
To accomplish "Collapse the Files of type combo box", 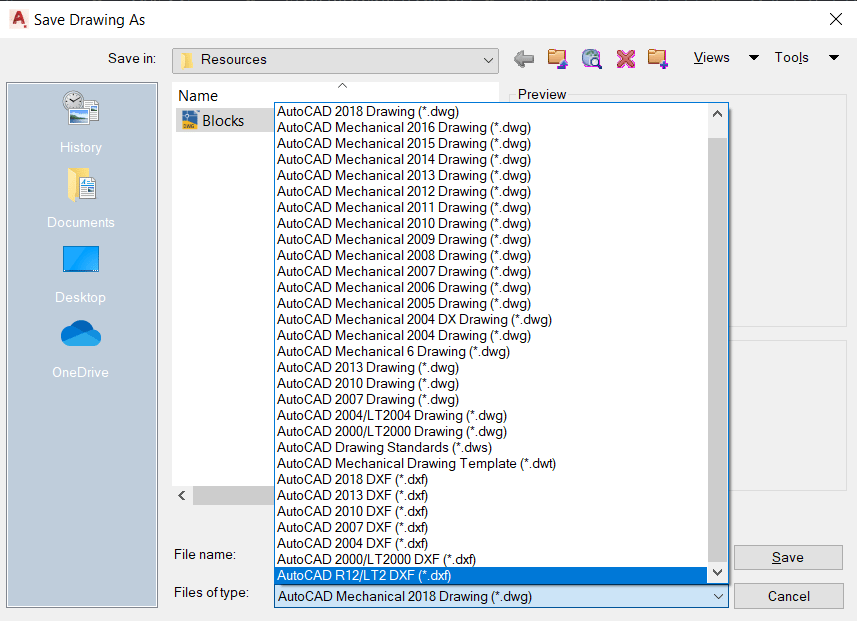I will click(x=718, y=596).
